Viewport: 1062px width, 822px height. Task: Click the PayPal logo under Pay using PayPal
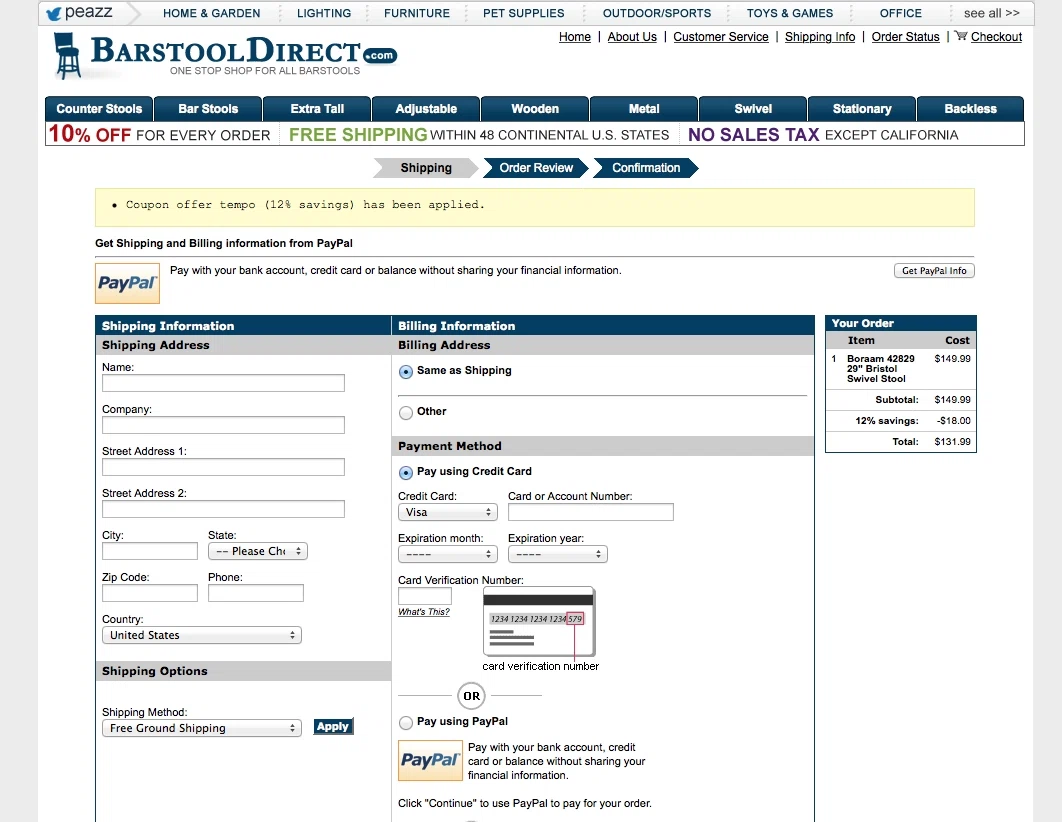tap(430, 760)
